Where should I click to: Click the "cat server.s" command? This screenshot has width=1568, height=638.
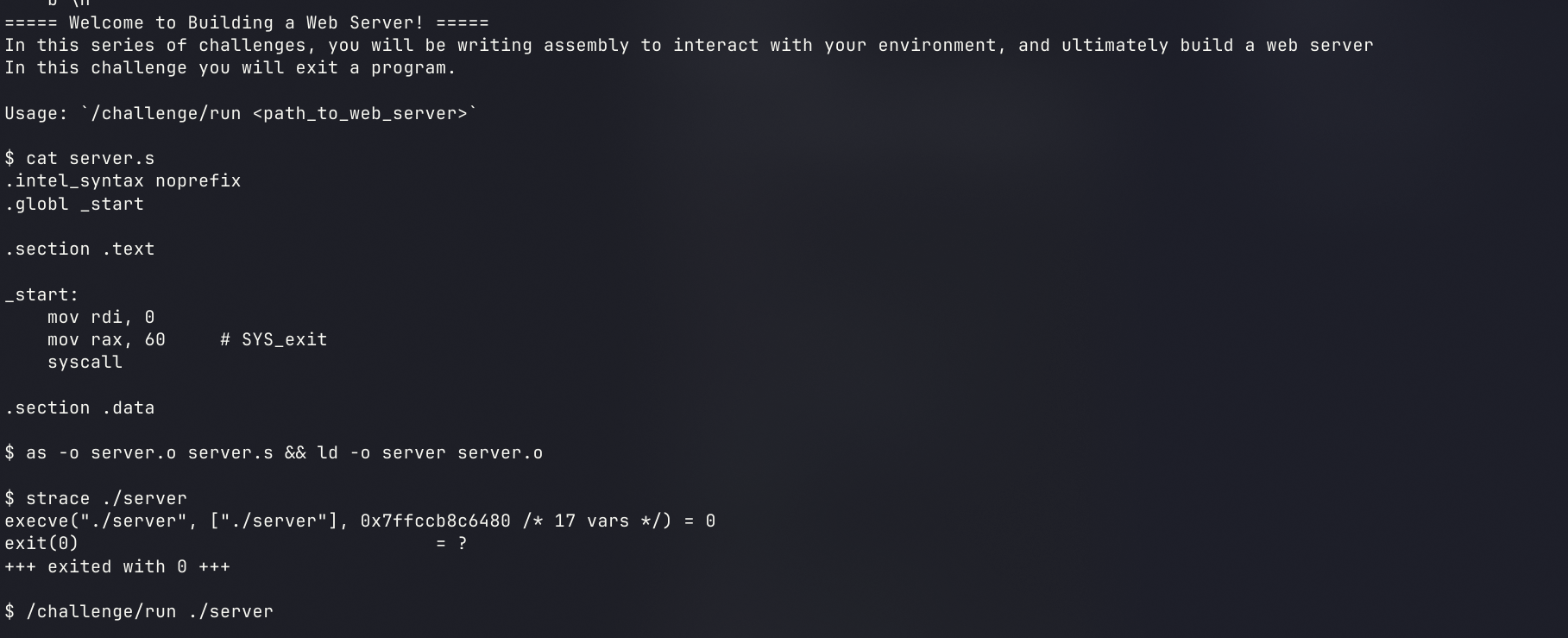click(x=90, y=159)
